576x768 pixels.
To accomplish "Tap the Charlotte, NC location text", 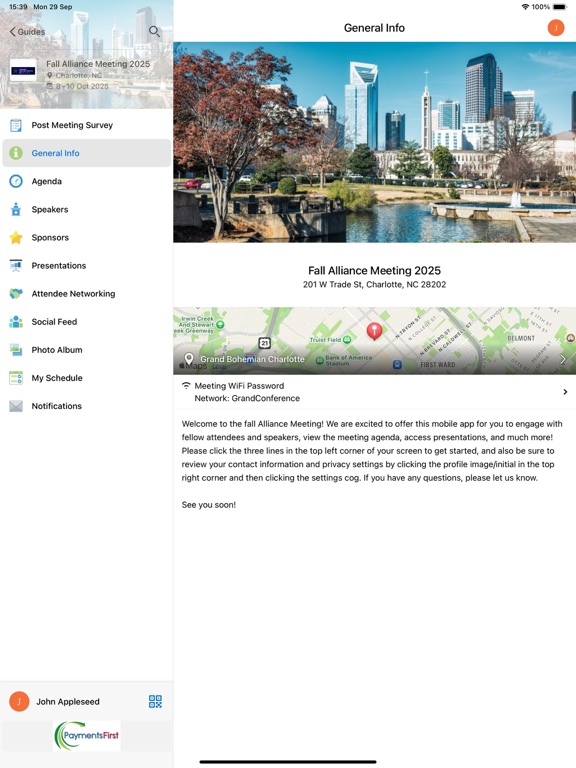I will coord(78,75).
